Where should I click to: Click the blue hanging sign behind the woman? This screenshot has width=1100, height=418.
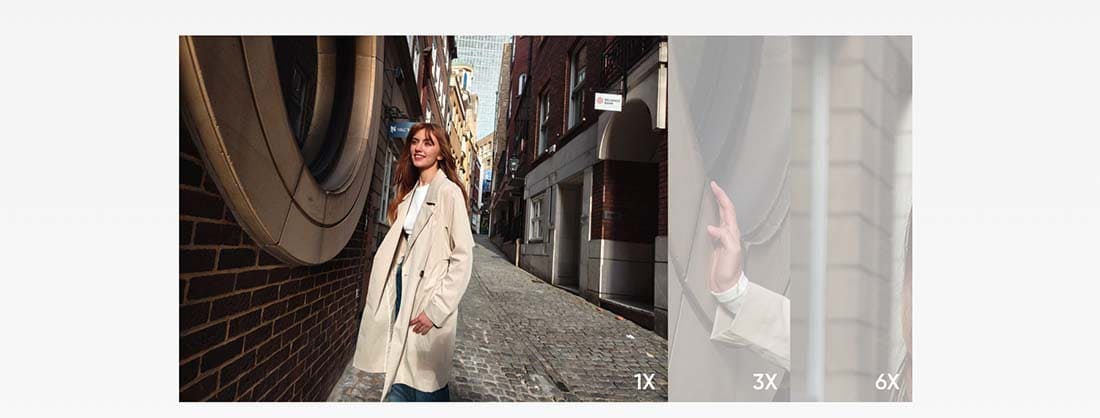click(401, 129)
